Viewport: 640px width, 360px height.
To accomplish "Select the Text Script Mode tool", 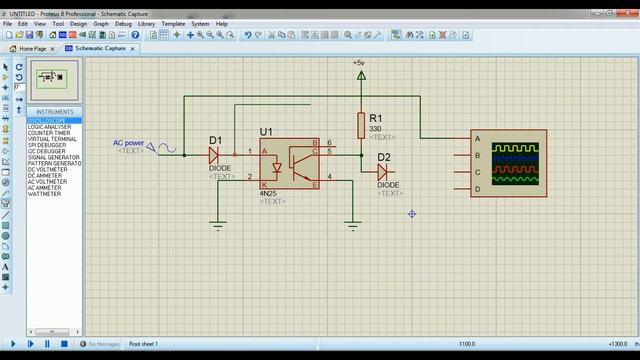I will click(x=5, y=108).
